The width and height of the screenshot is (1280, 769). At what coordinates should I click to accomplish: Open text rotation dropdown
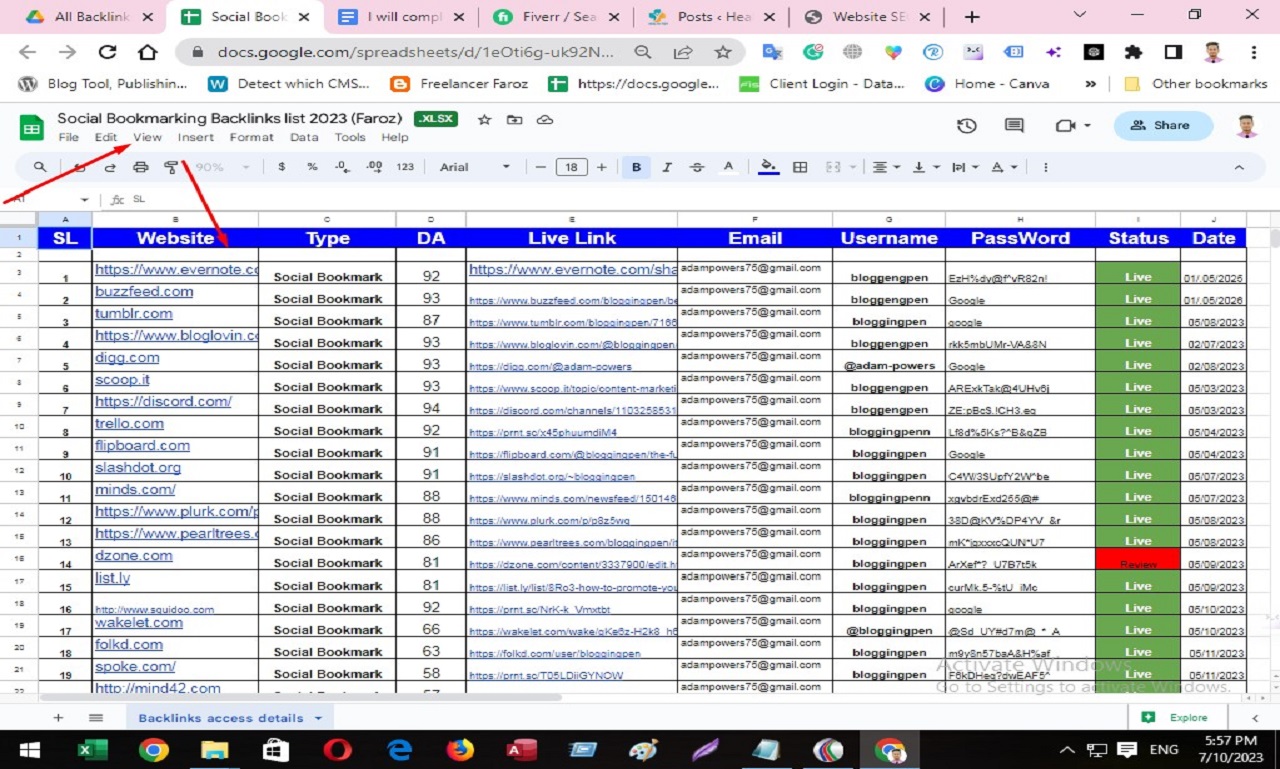(1003, 167)
